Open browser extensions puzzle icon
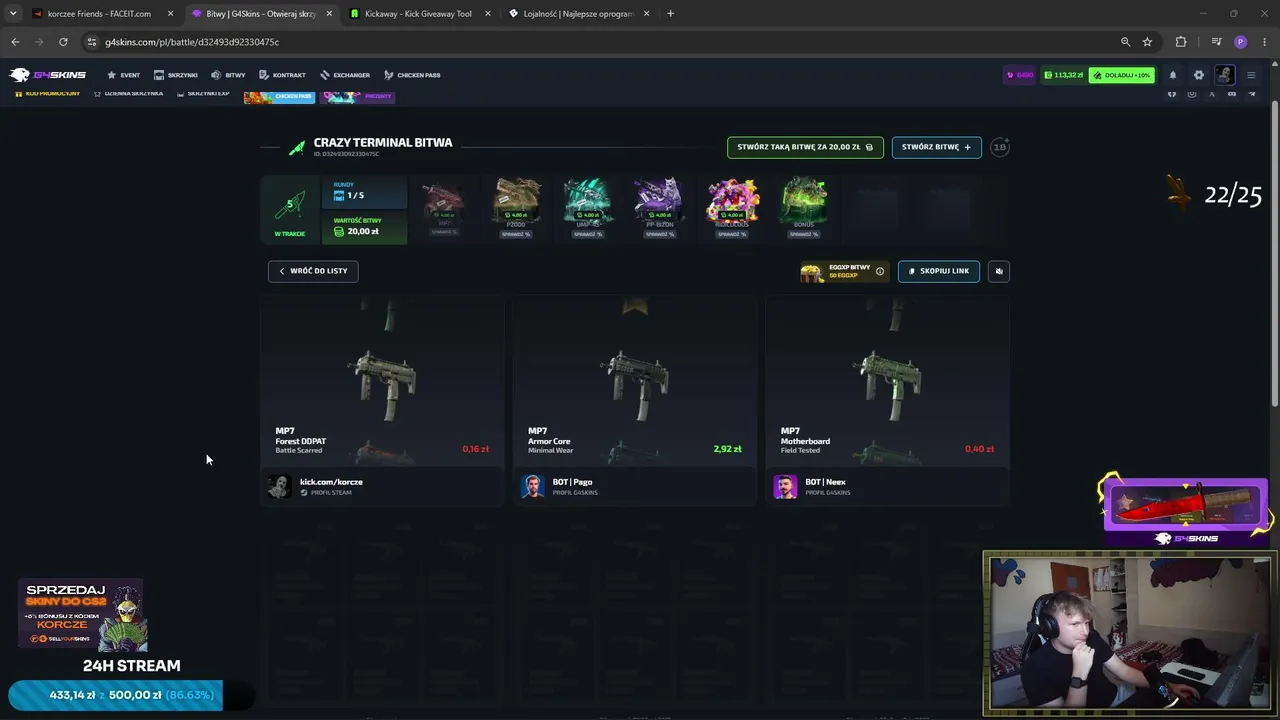This screenshot has width=1280, height=720. (x=1181, y=42)
